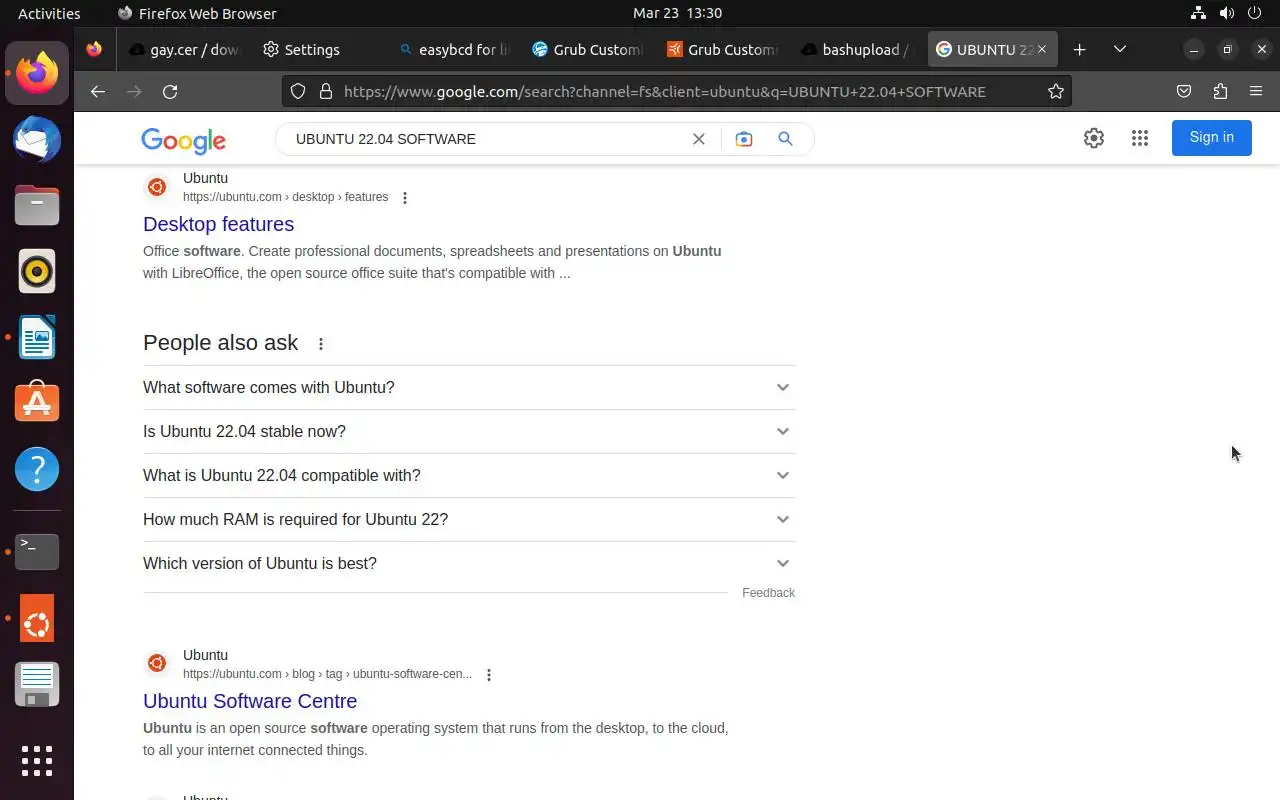Submit search with magnifier icon

(785, 139)
